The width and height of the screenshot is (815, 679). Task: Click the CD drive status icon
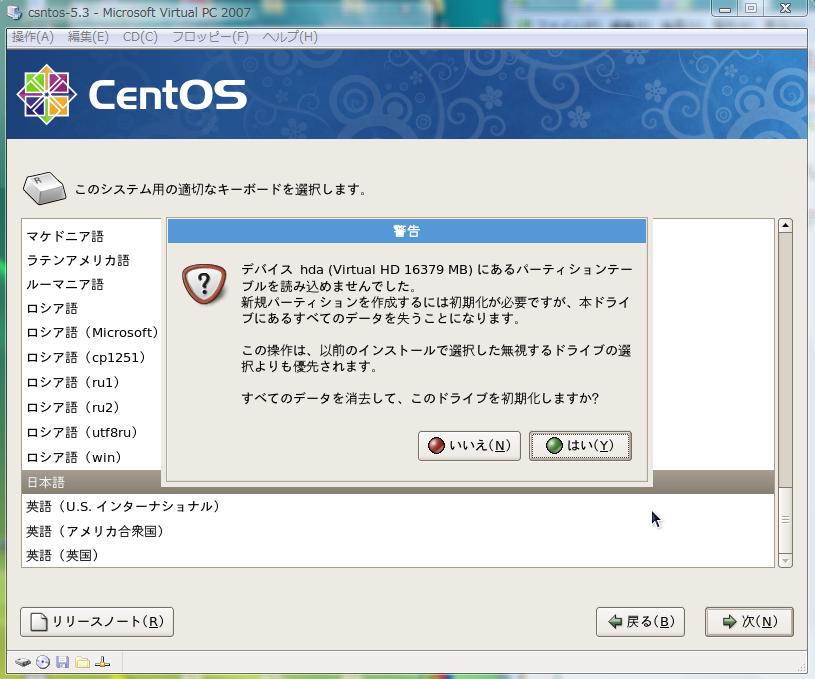click(x=43, y=662)
